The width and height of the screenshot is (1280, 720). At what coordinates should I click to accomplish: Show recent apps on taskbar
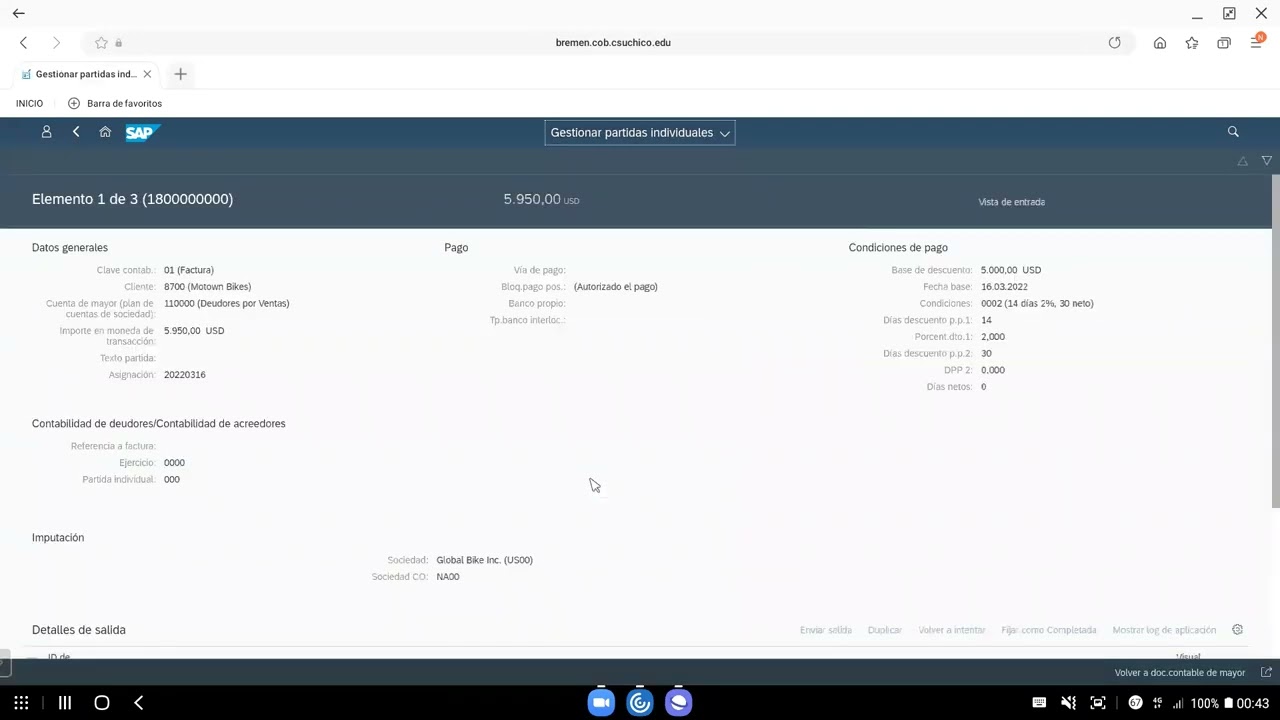(x=65, y=703)
